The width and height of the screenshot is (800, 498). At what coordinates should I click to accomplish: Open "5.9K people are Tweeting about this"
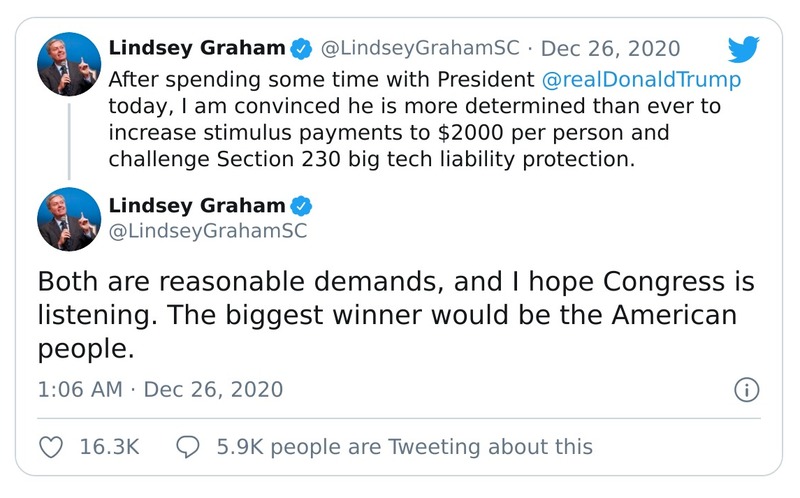pyautogui.click(x=404, y=447)
